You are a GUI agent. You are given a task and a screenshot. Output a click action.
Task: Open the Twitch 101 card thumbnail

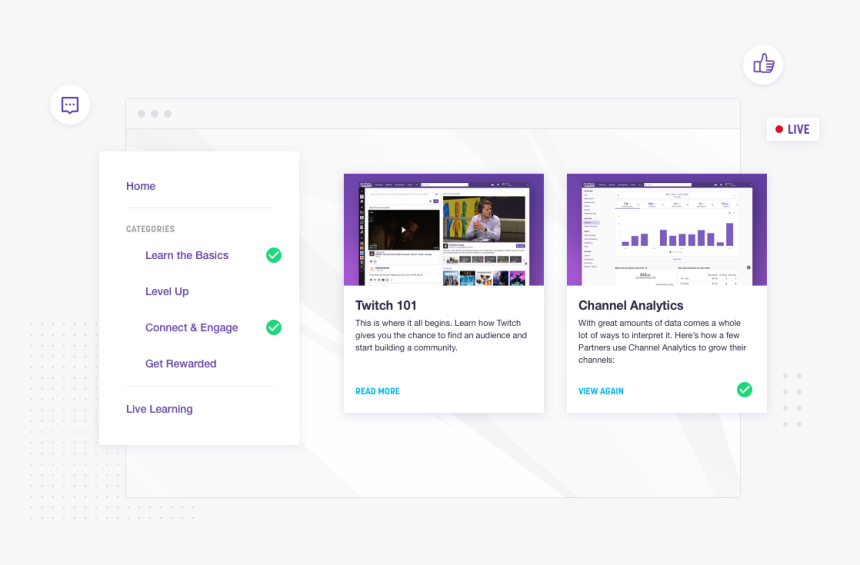(x=444, y=229)
